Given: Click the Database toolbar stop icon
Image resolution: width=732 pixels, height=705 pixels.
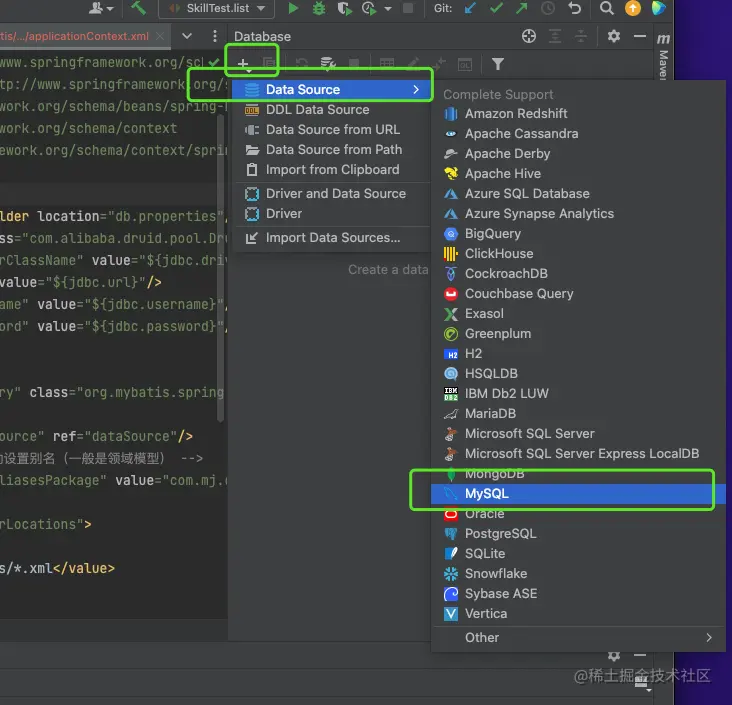Looking at the screenshot, I should [x=354, y=63].
